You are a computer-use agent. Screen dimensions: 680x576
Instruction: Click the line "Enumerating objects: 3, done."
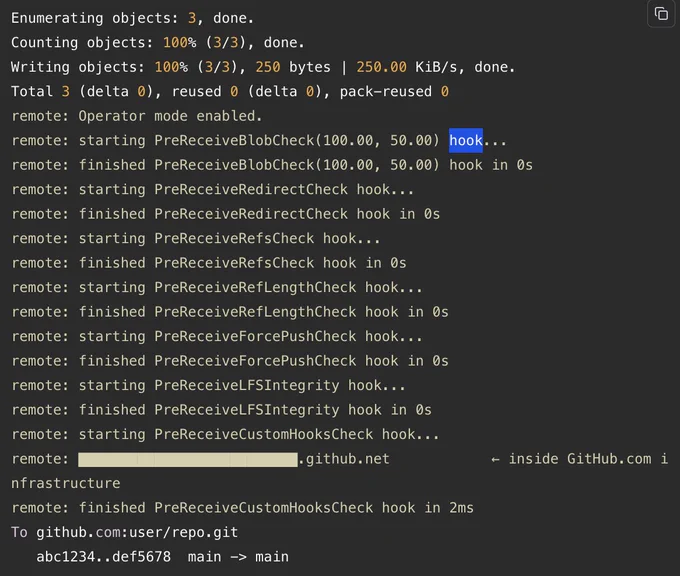pyautogui.click(x=132, y=18)
